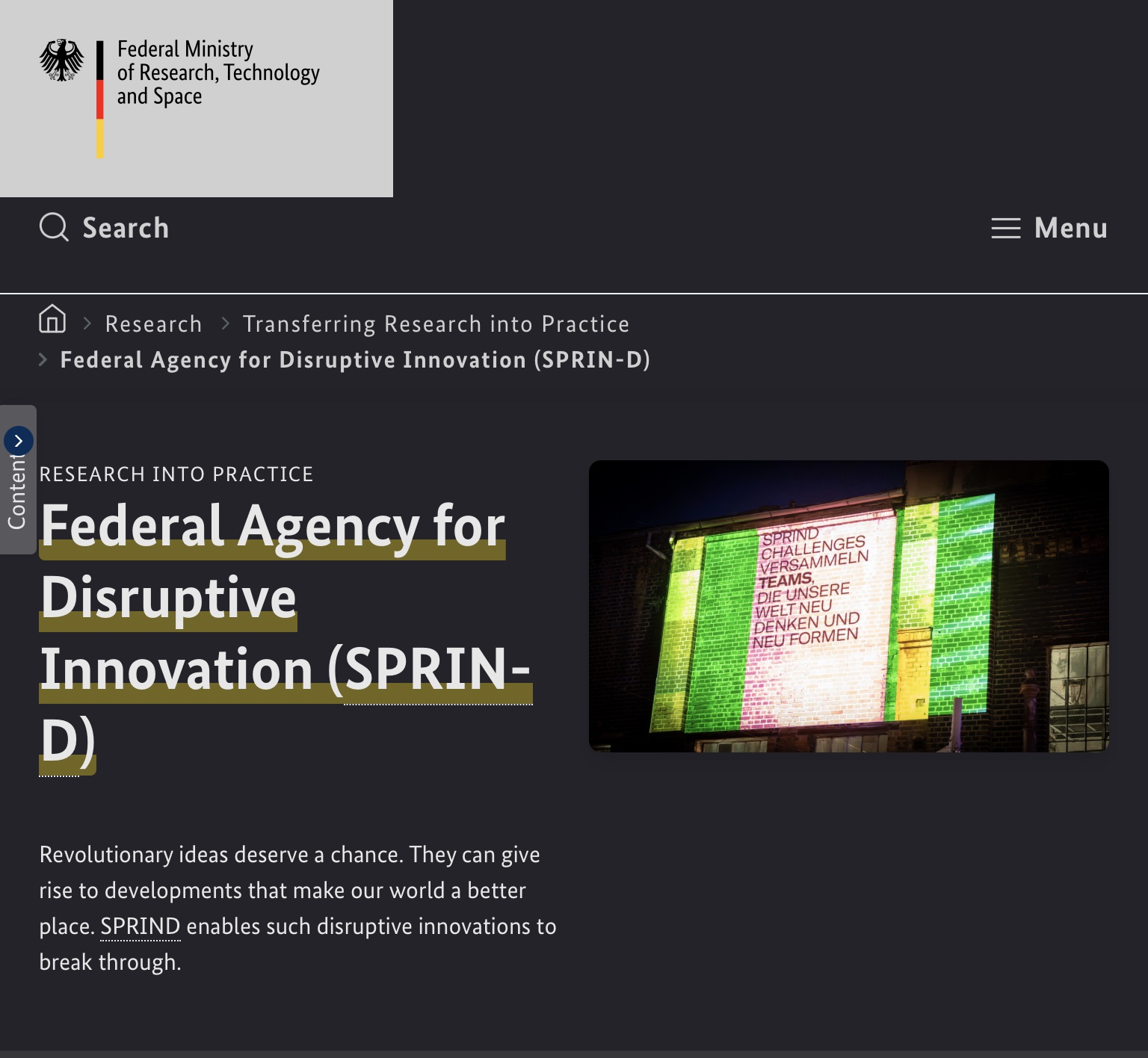This screenshot has width=1148, height=1058.
Task: Navigate to Transferring Research into Practice
Action: (436, 324)
